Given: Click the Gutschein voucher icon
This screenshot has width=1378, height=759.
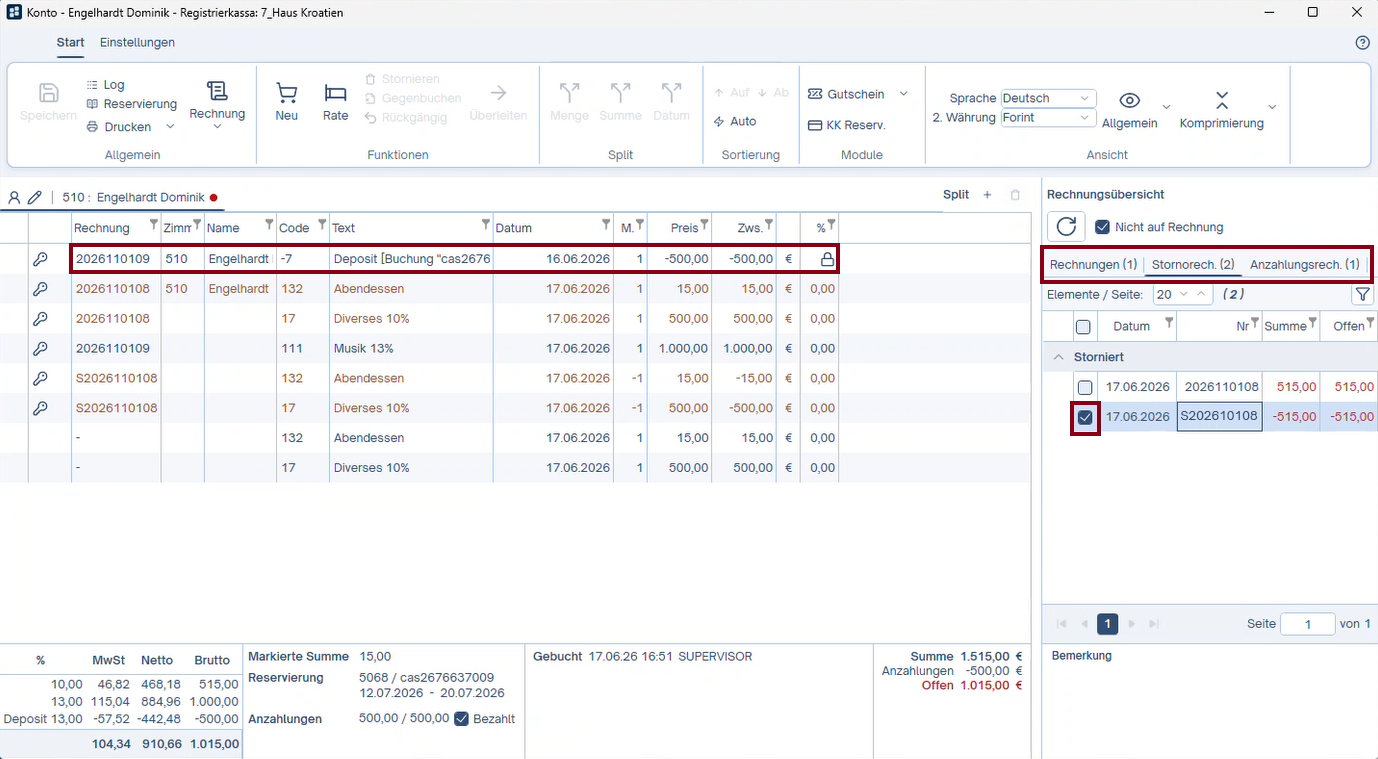Looking at the screenshot, I should pos(814,94).
